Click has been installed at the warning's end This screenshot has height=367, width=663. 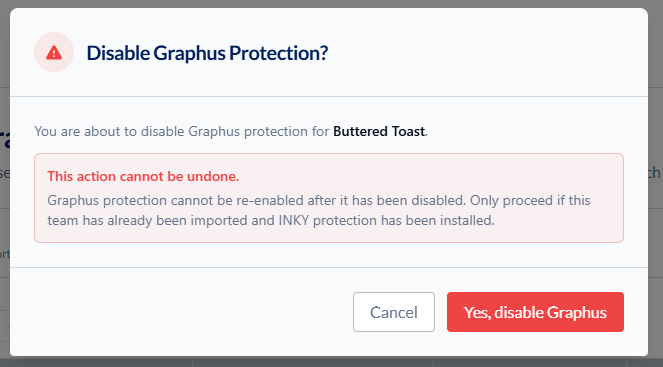pos(438,220)
